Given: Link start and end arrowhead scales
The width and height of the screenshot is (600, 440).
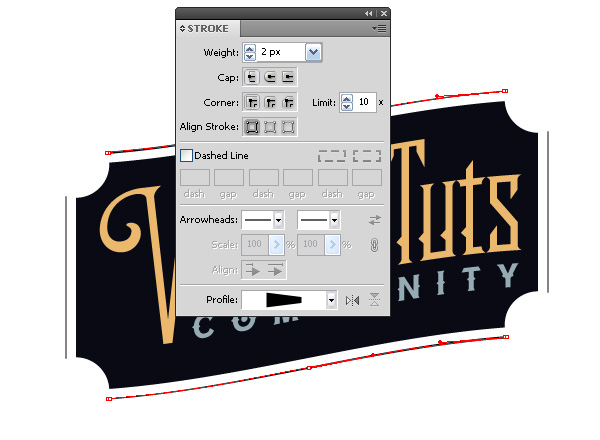Looking at the screenshot, I should [x=374, y=245].
